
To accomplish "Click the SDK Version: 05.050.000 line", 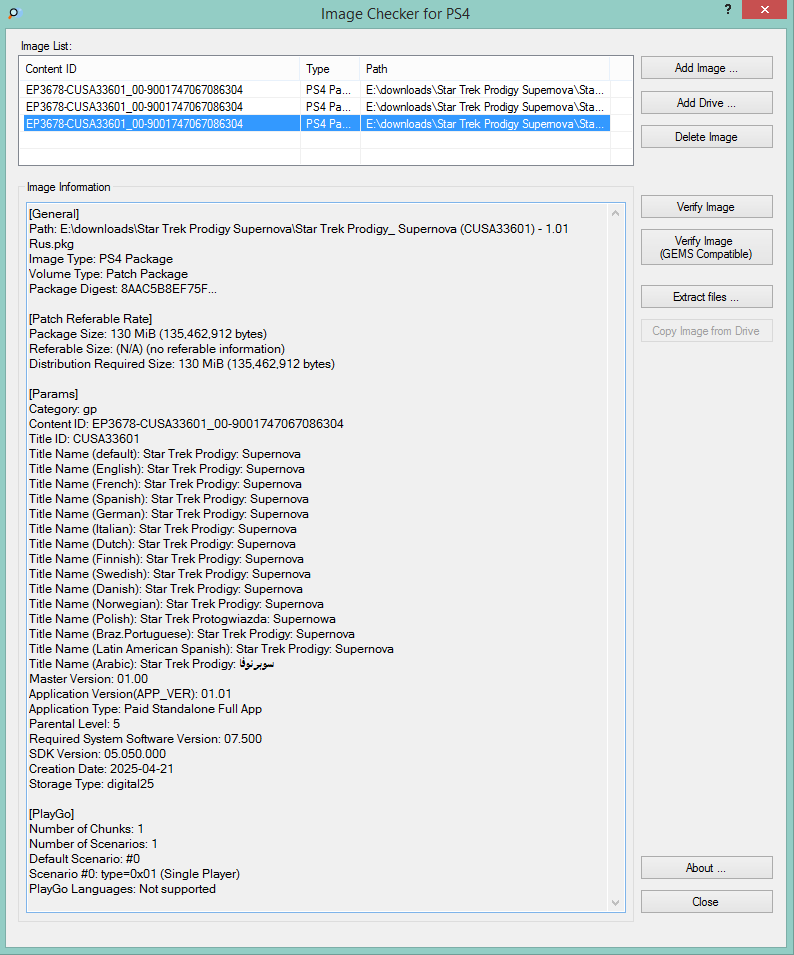I will (97, 754).
